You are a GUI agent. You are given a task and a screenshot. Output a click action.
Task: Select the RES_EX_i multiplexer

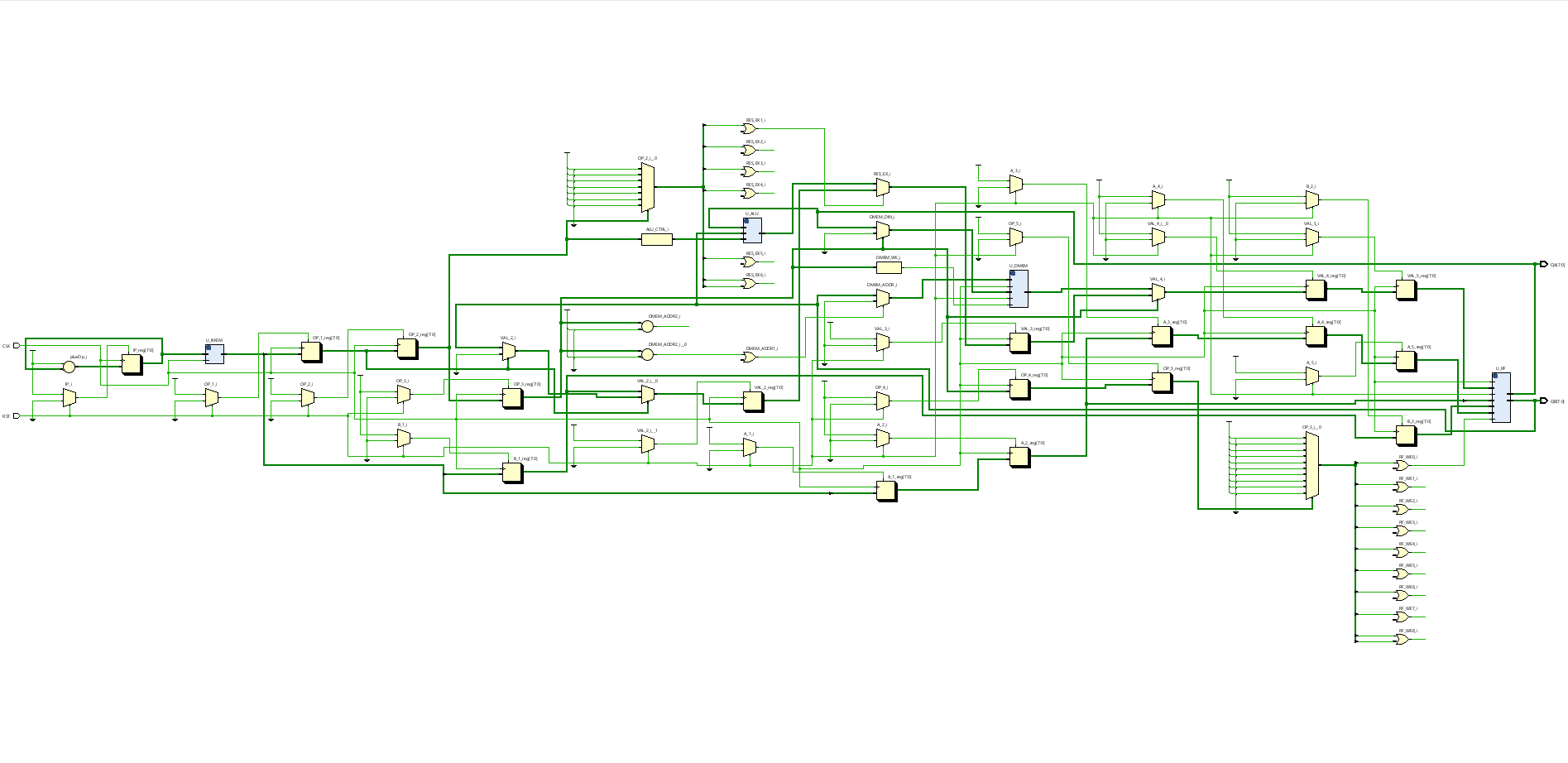pos(883,188)
